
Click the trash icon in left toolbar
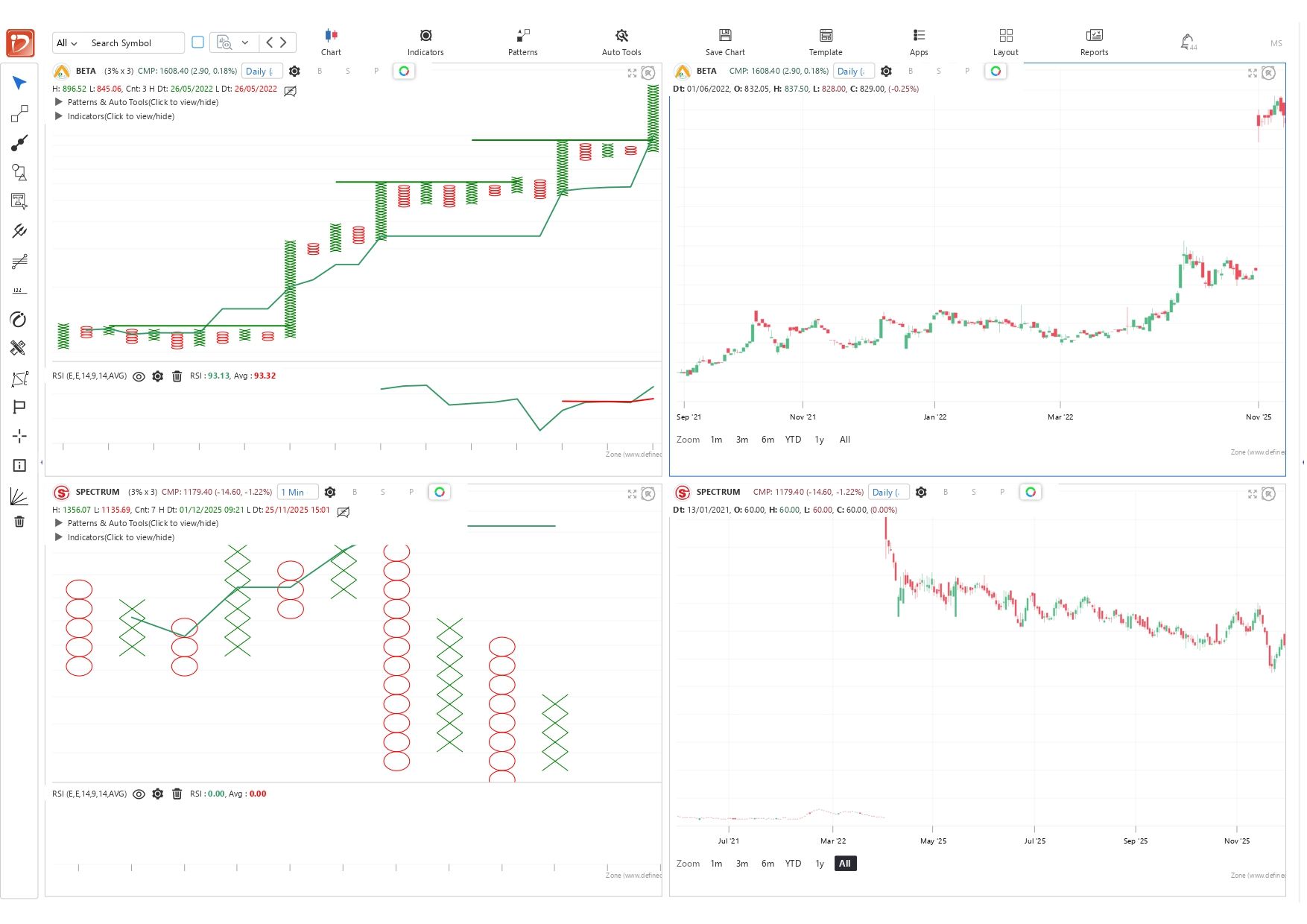coord(19,522)
